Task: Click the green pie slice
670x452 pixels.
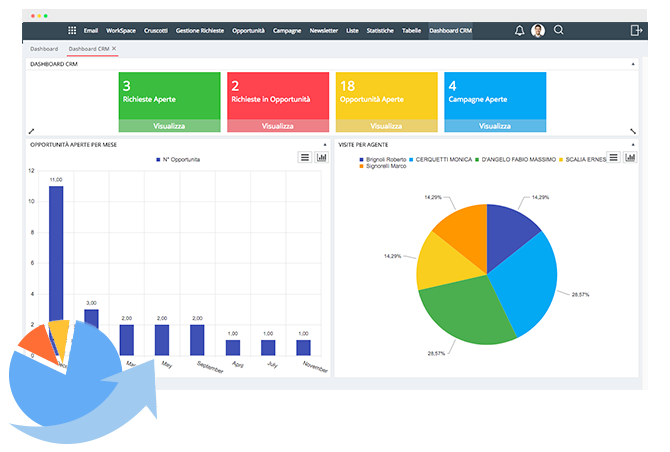Action: [468, 312]
